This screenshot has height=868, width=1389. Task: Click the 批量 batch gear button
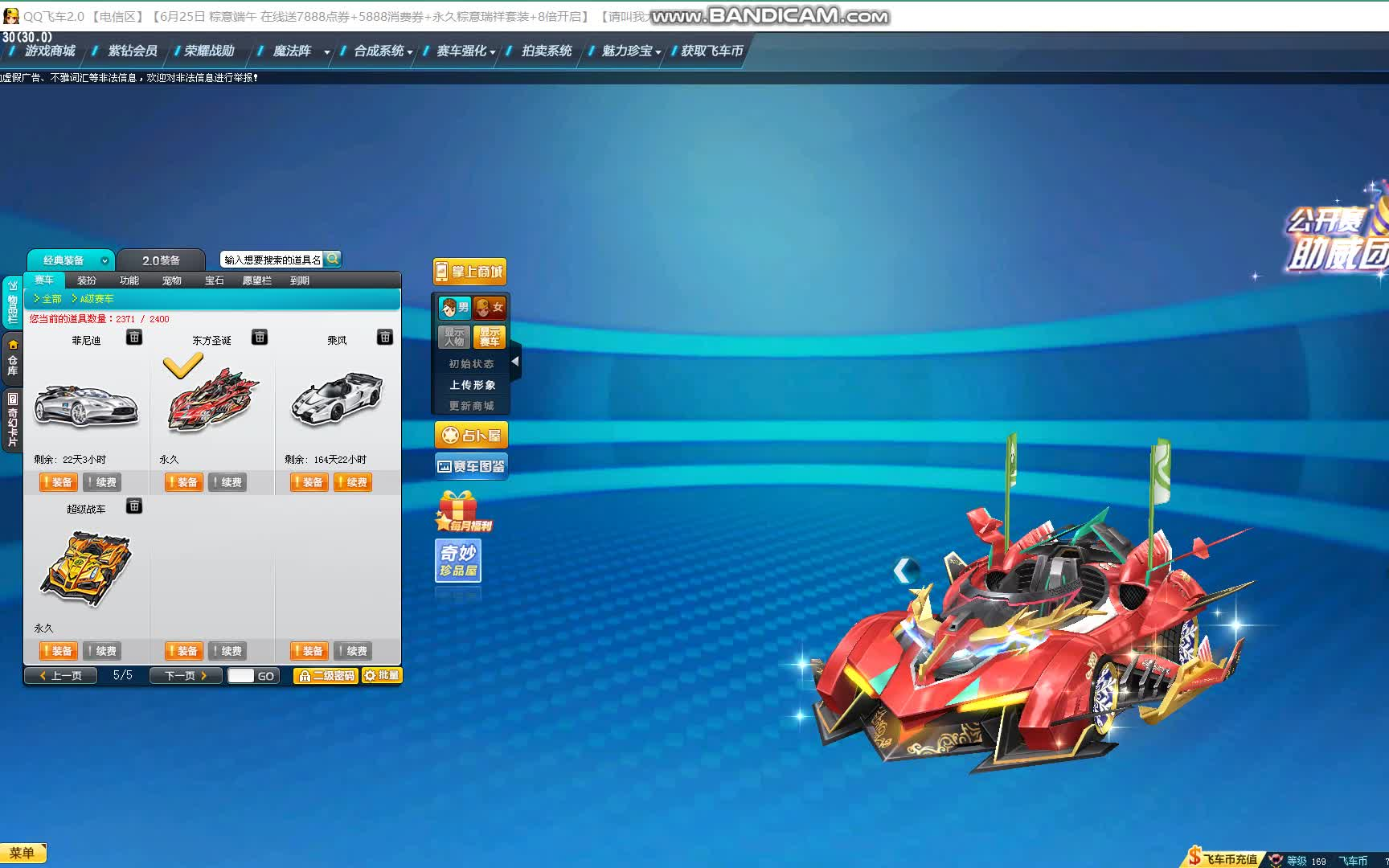(382, 676)
